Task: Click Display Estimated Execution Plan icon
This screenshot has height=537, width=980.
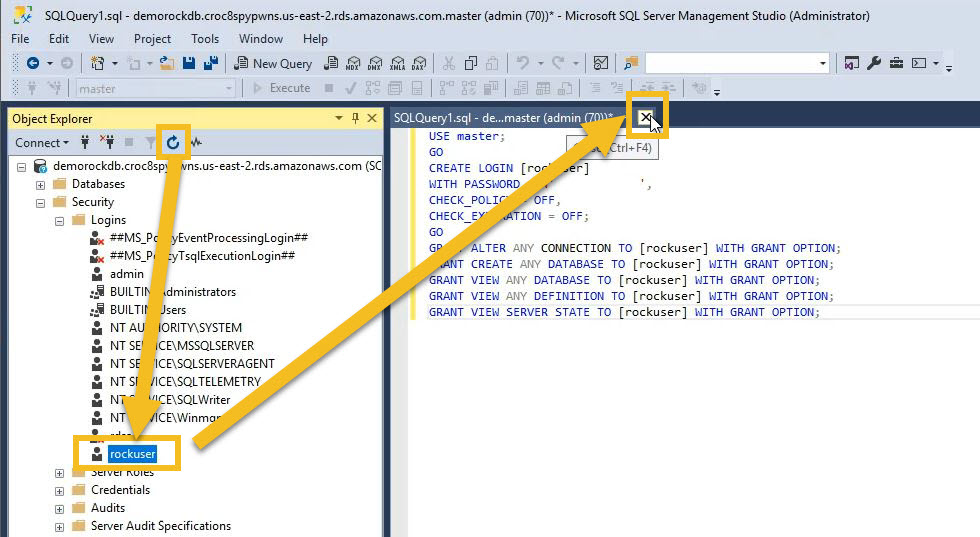Action: click(x=372, y=88)
